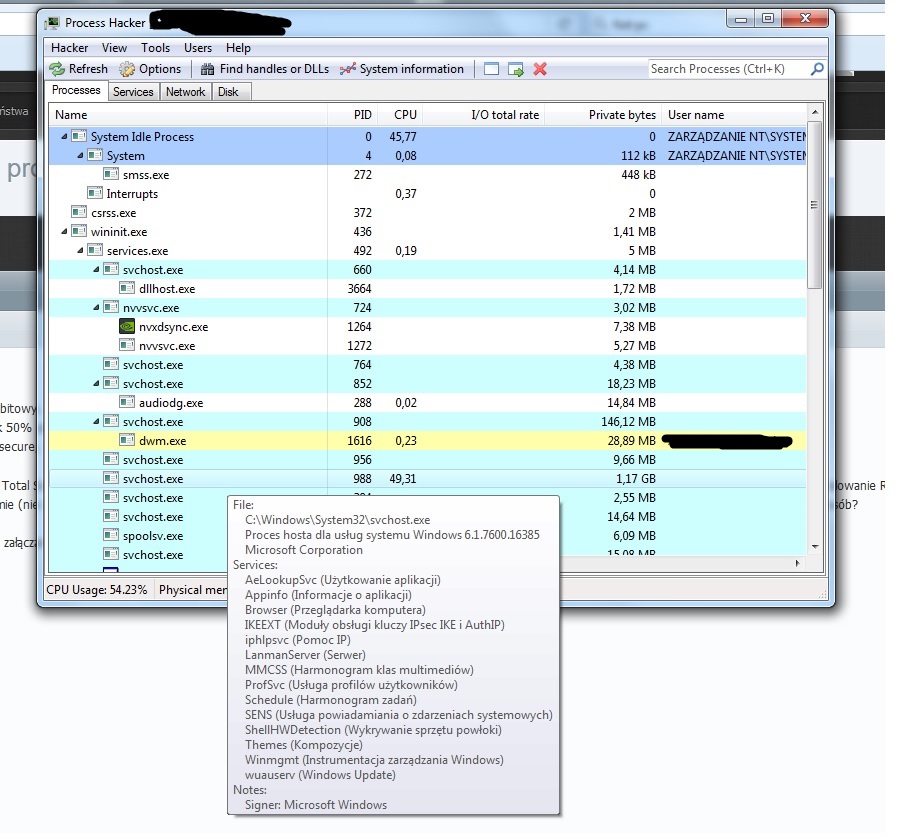Collapse the nvvsvc.exe PID 724 node

[x=96, y=307]
